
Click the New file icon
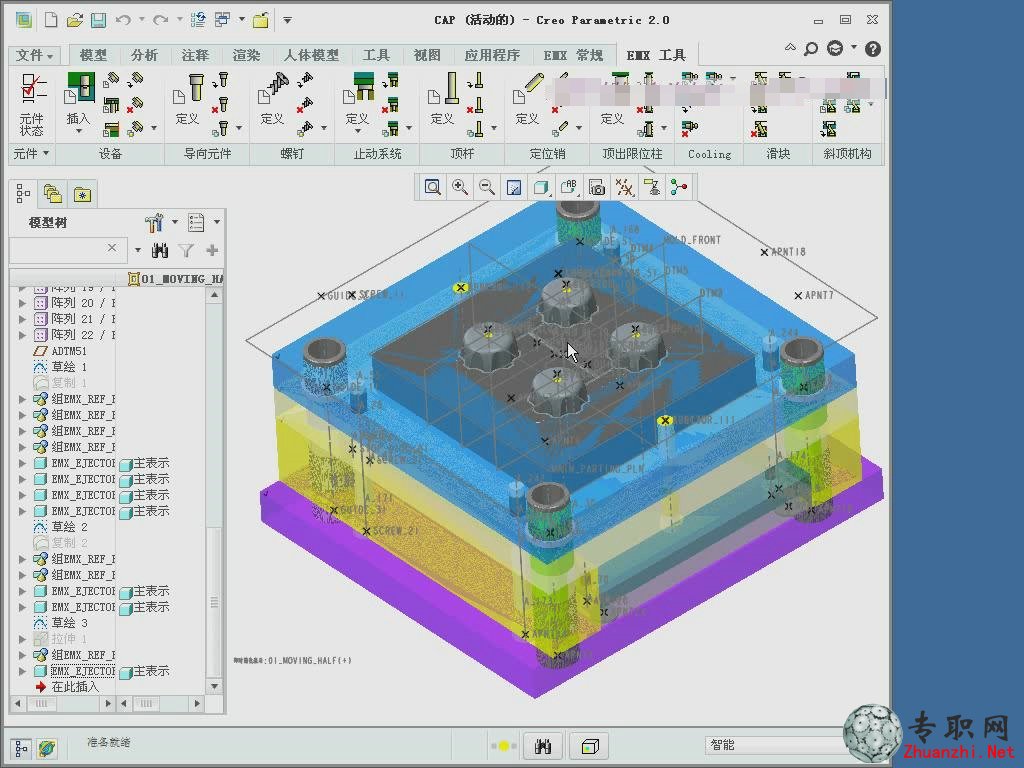[50, 20]
